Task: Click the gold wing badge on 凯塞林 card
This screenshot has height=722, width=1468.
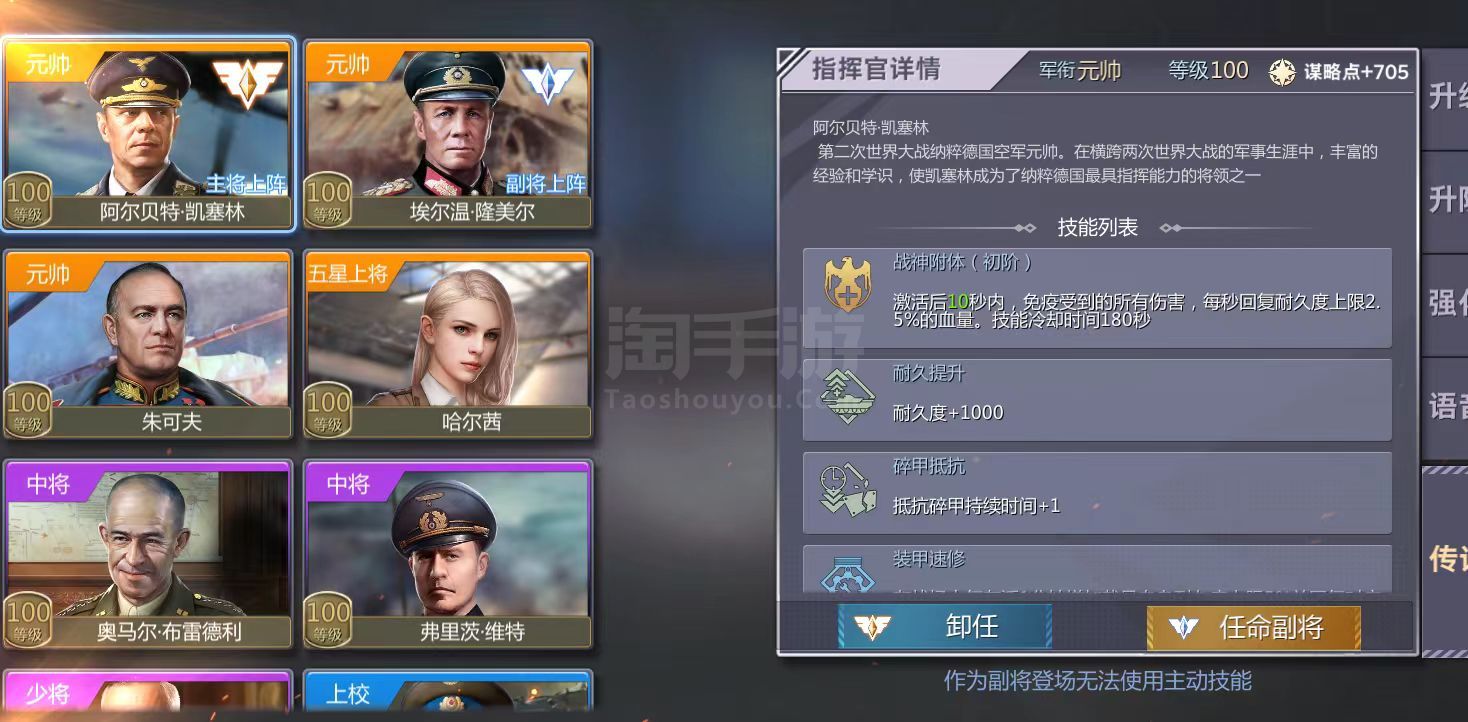Action: [x=248, y=83]
